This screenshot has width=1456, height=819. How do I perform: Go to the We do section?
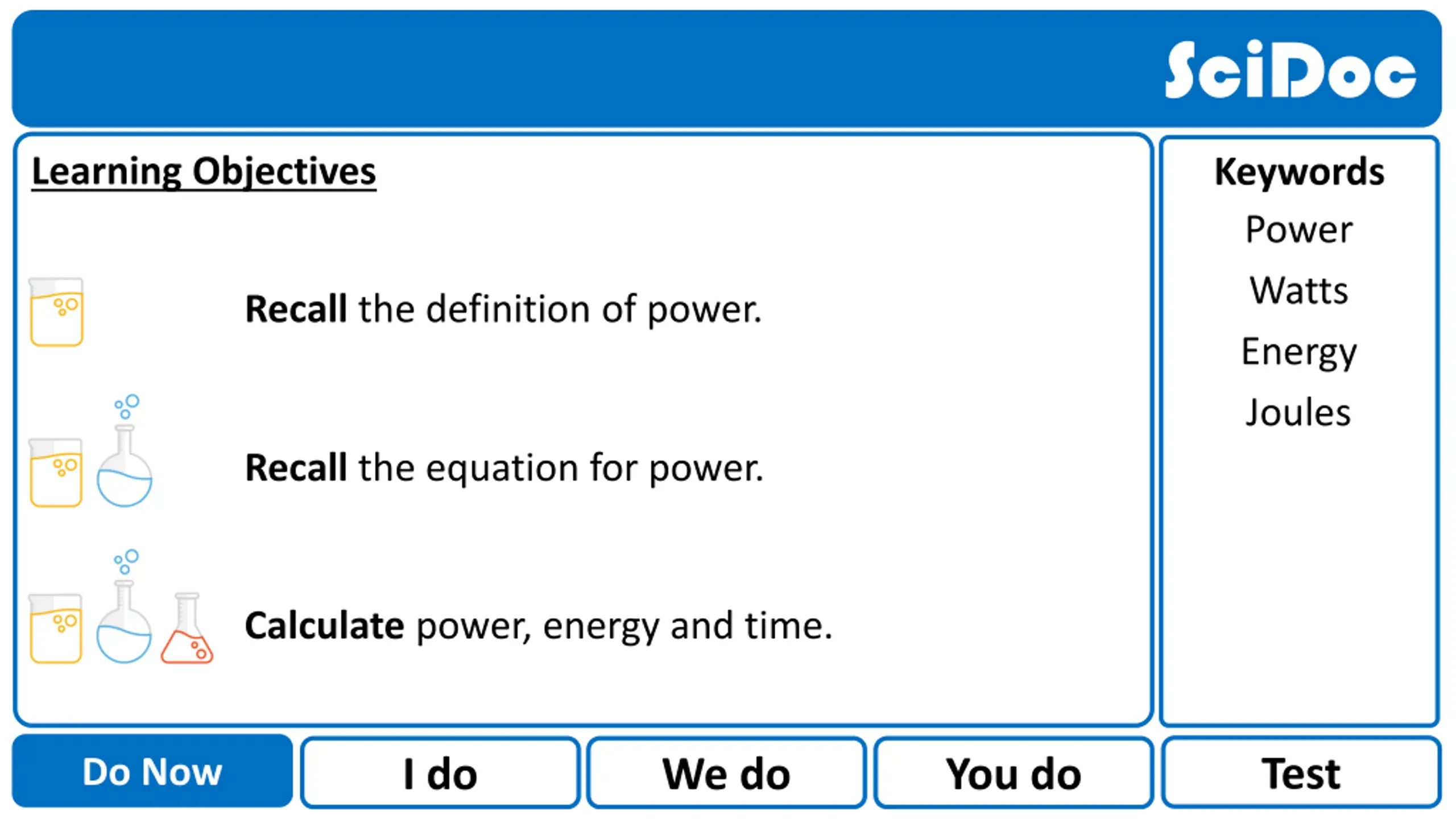(726, 773)
